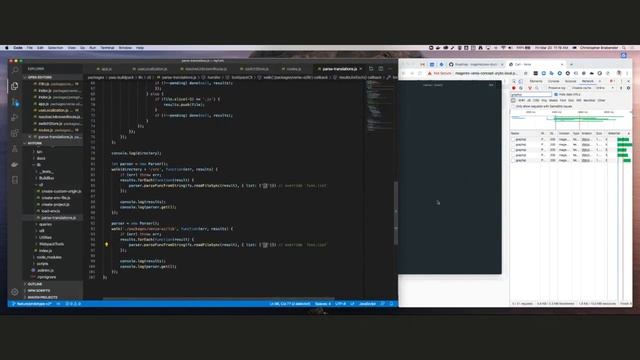This screenshot has height=360, width=640.
Task: Expand the bin folder in explorer
Action: (x=39, y=151)
